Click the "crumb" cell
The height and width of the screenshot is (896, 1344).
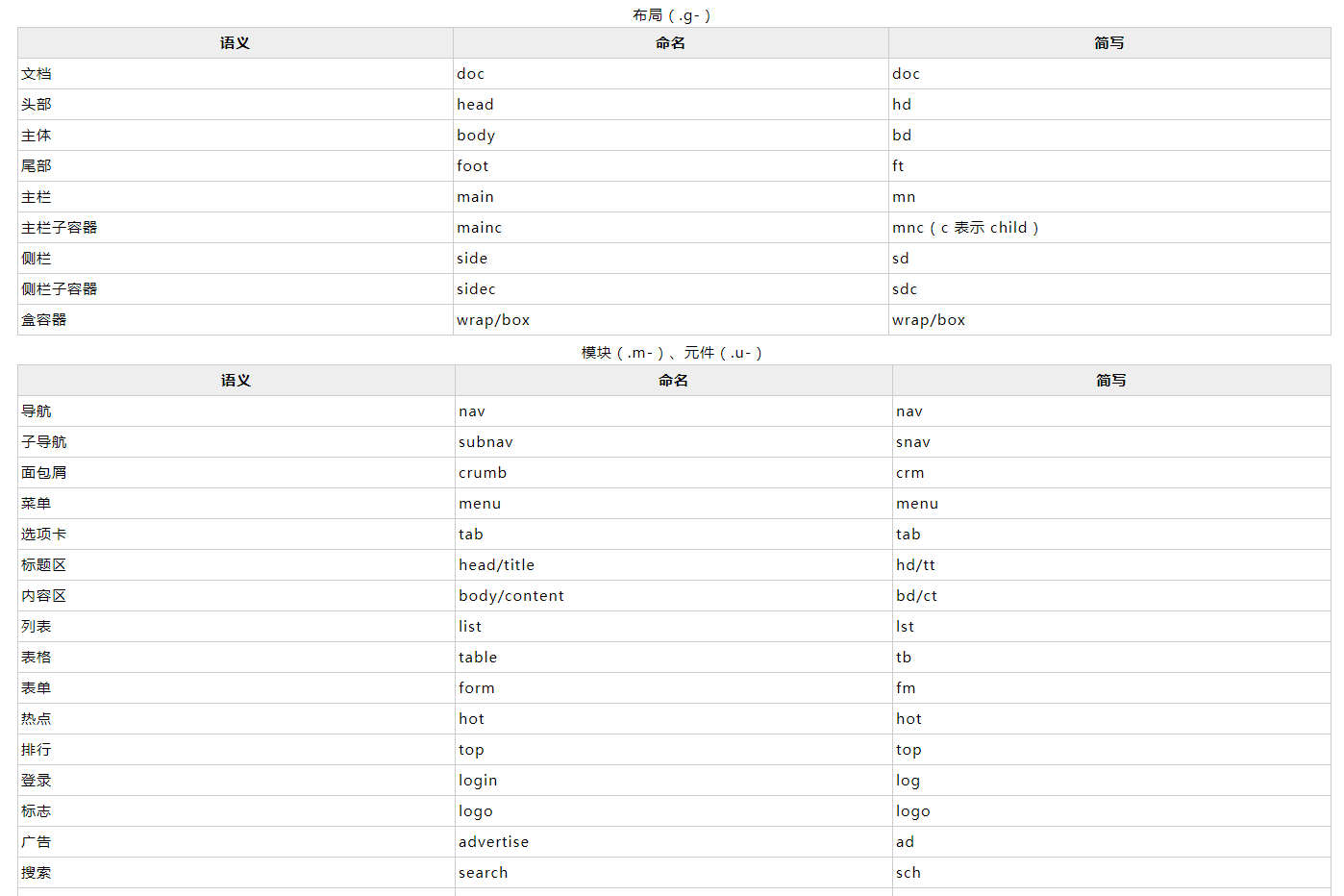tap(483, 473)
